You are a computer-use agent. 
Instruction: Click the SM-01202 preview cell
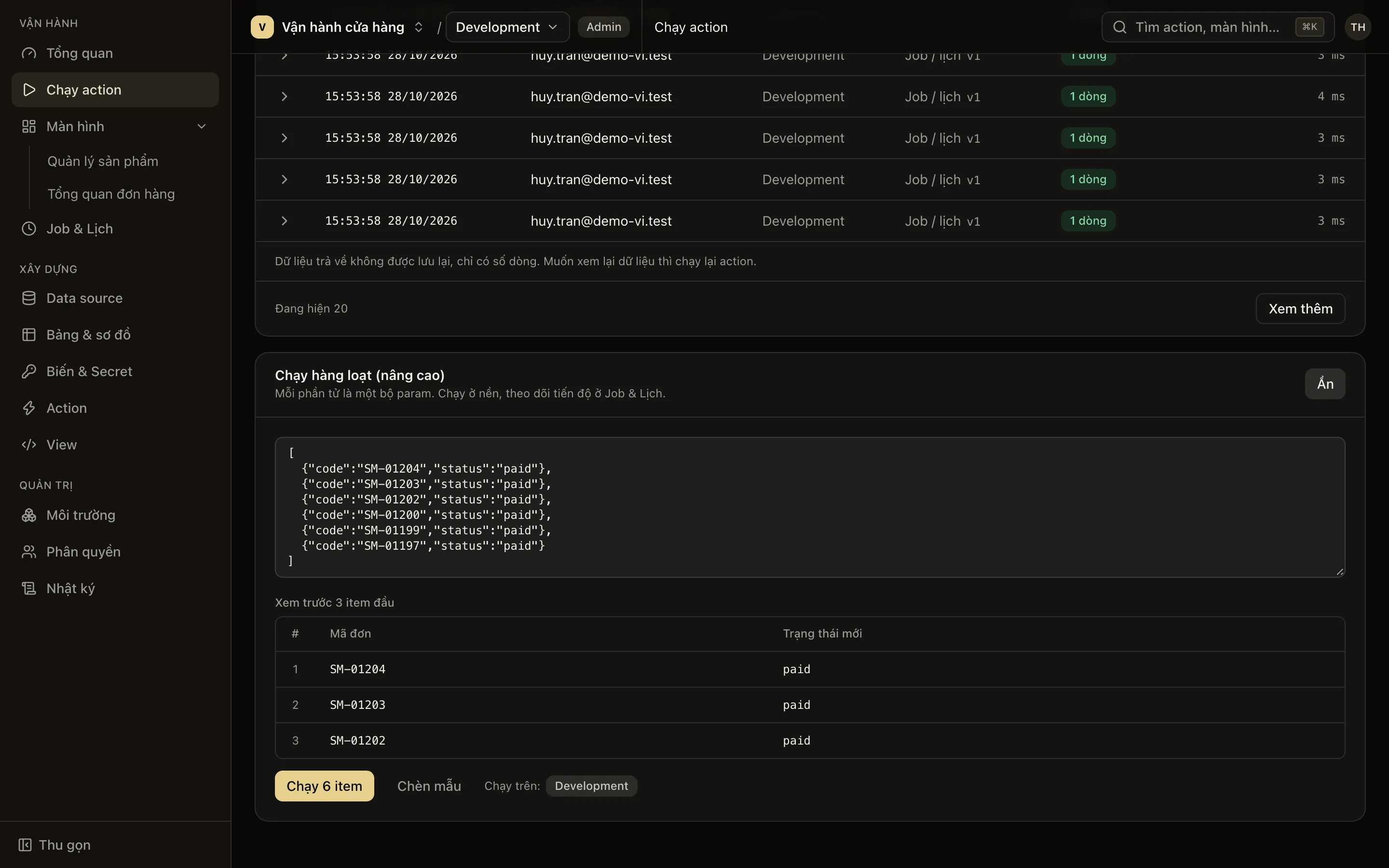pos(357,741)
